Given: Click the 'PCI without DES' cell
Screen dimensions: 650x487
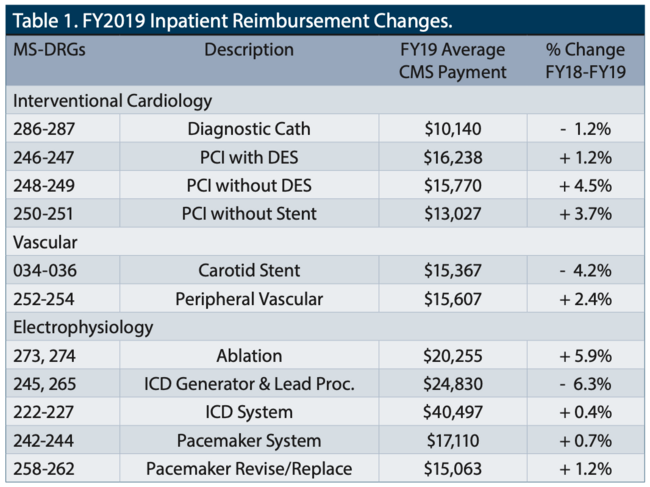Looking at the screenshot, I should tap(249, 185).
